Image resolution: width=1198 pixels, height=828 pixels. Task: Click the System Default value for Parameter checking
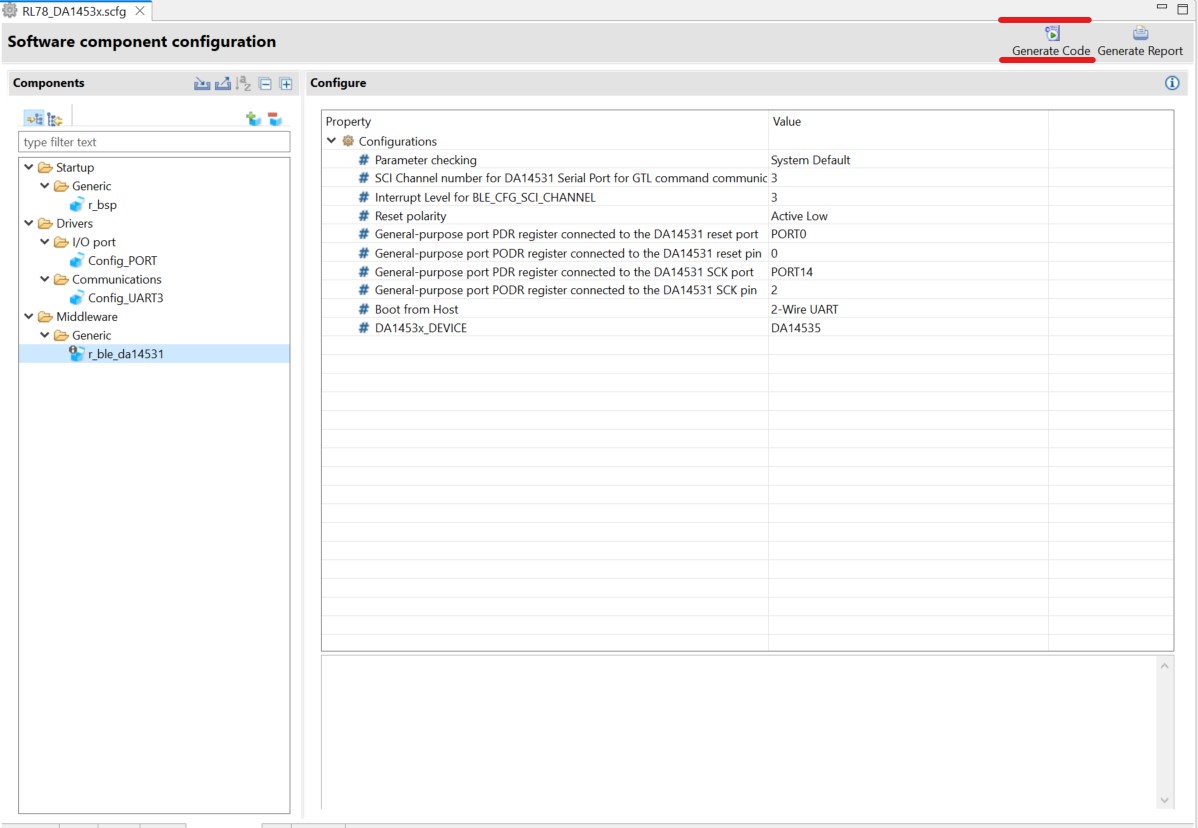click(x=810, y=160)
